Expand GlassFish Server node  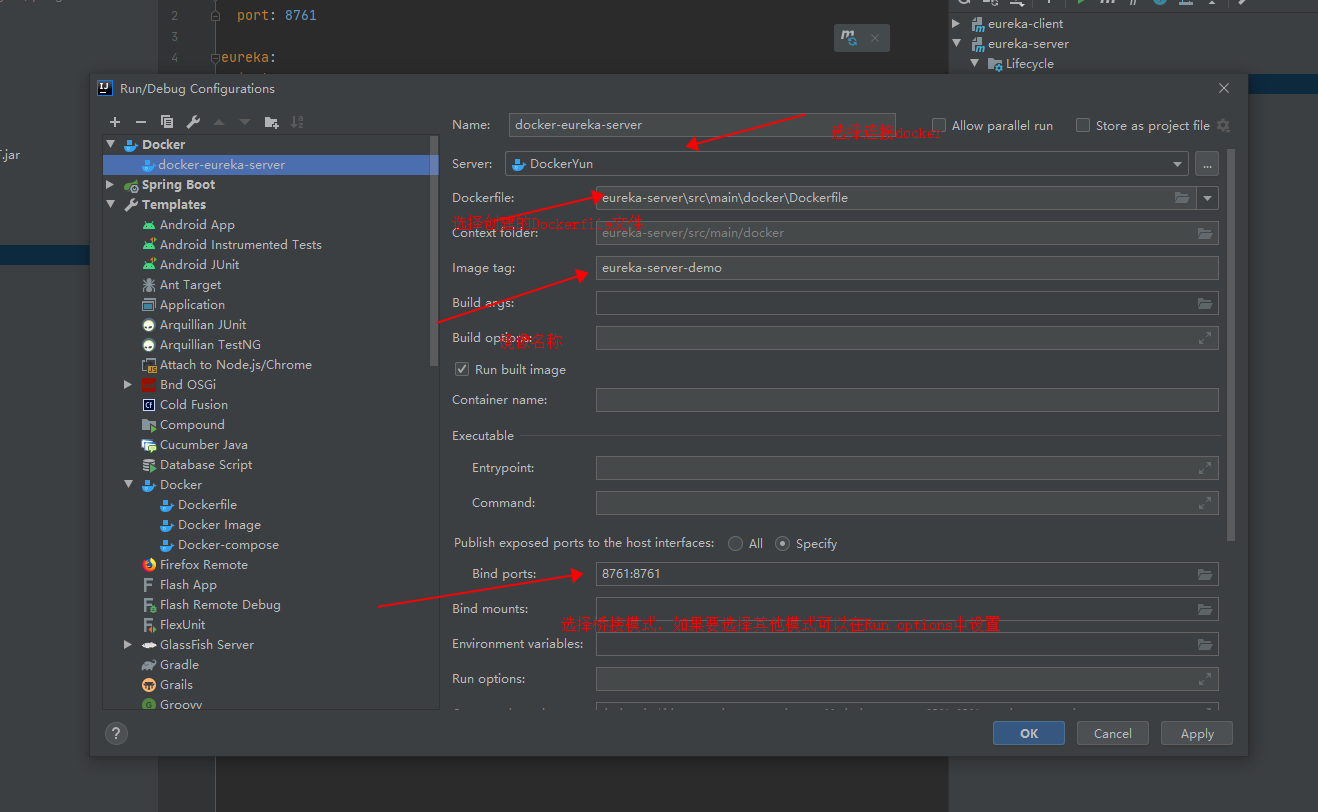coord(128,645)
